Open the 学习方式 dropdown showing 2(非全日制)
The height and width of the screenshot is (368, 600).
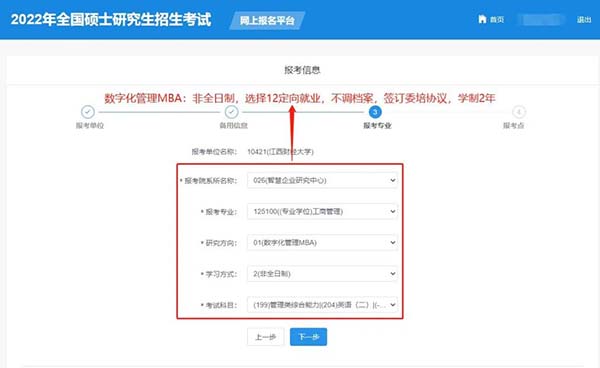coord(322,274)
